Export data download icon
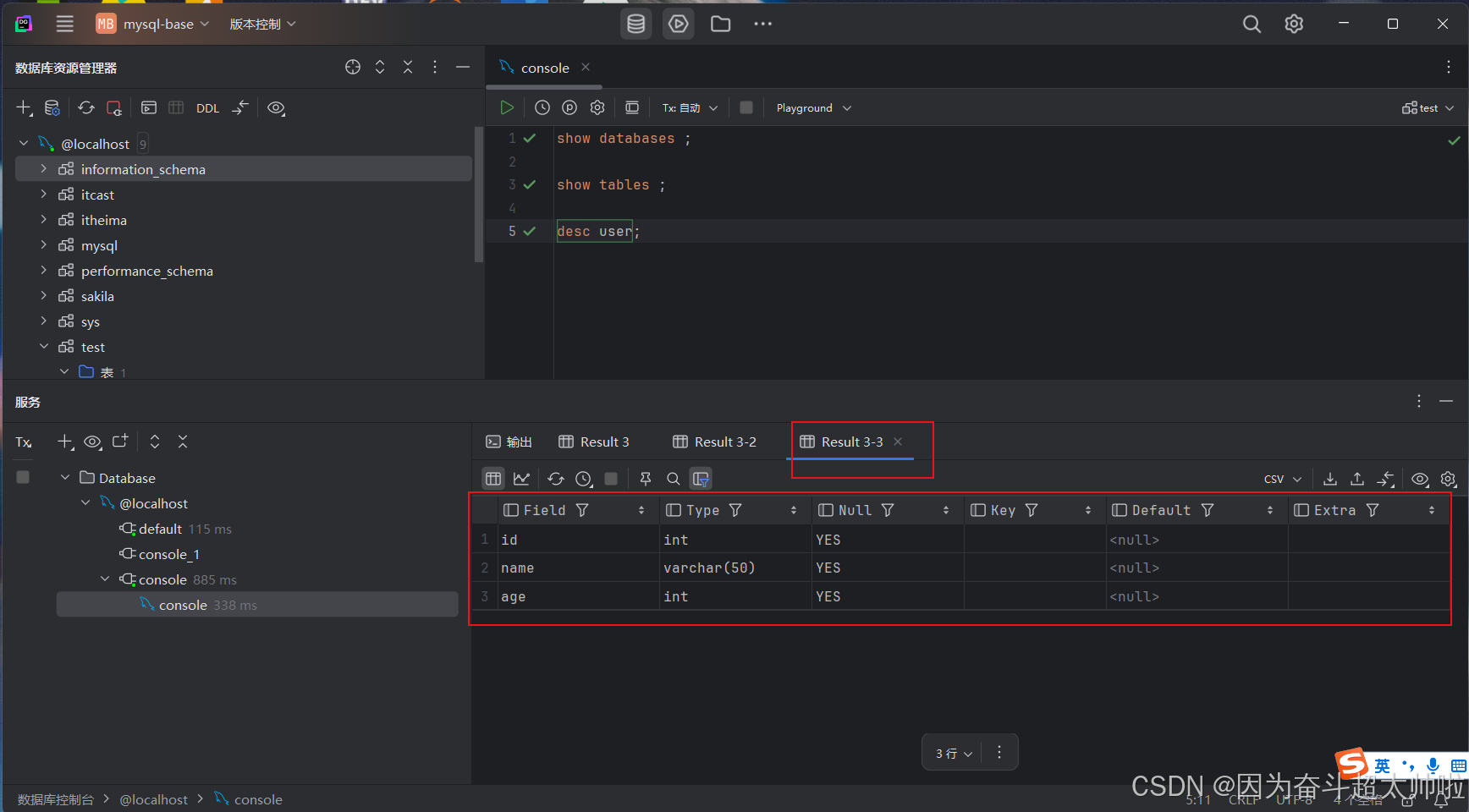 click(x=1330, y=479)
